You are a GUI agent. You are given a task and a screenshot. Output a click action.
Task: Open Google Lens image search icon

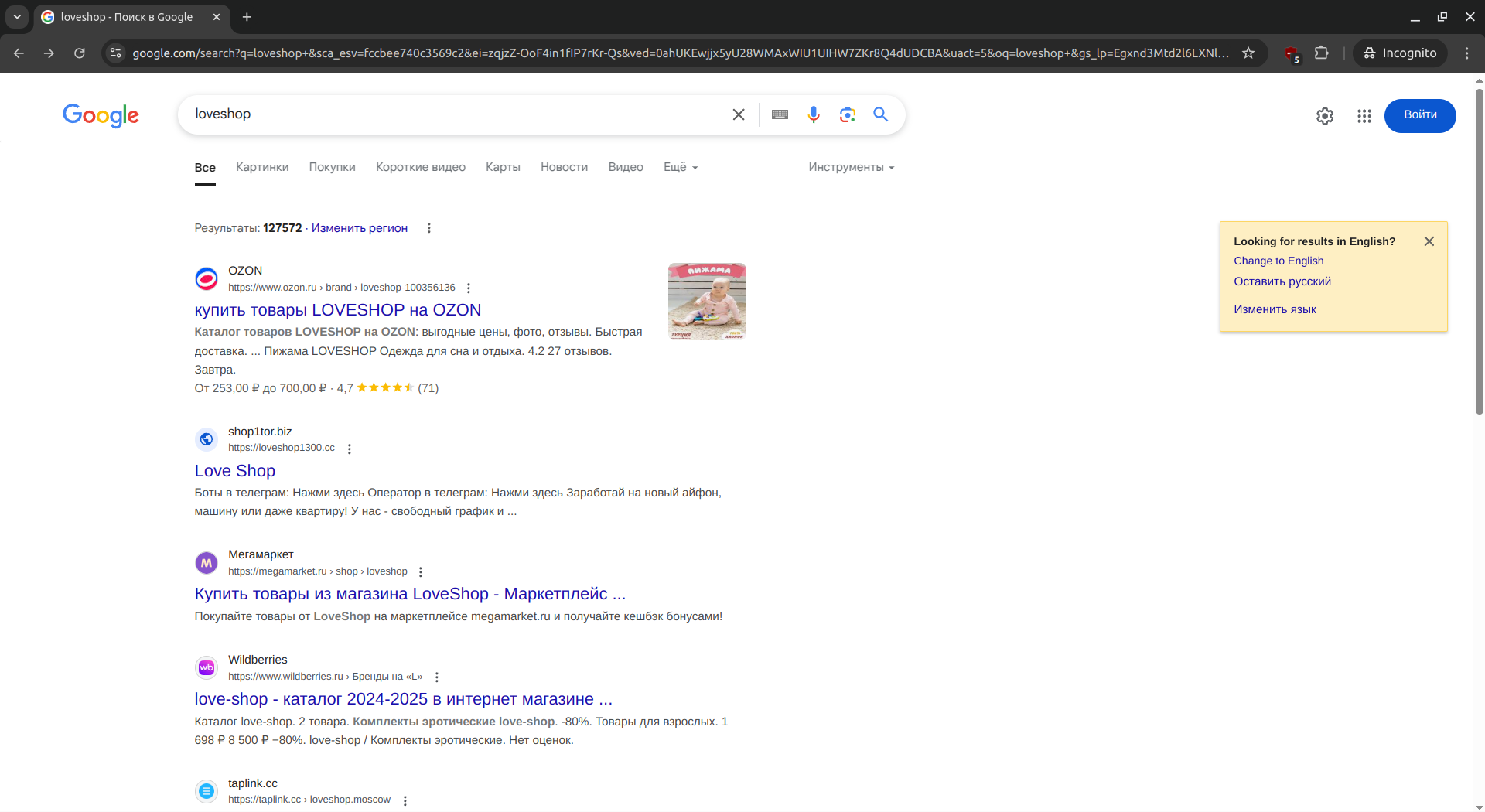click(848, 114)
